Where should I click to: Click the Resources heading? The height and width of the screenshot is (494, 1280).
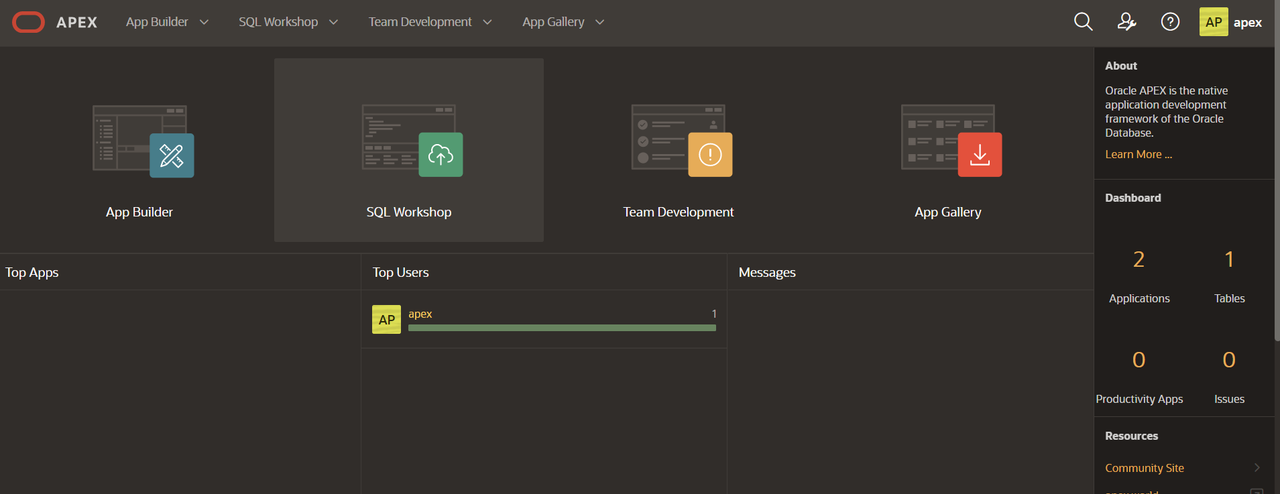click(x=1132, y=436)
